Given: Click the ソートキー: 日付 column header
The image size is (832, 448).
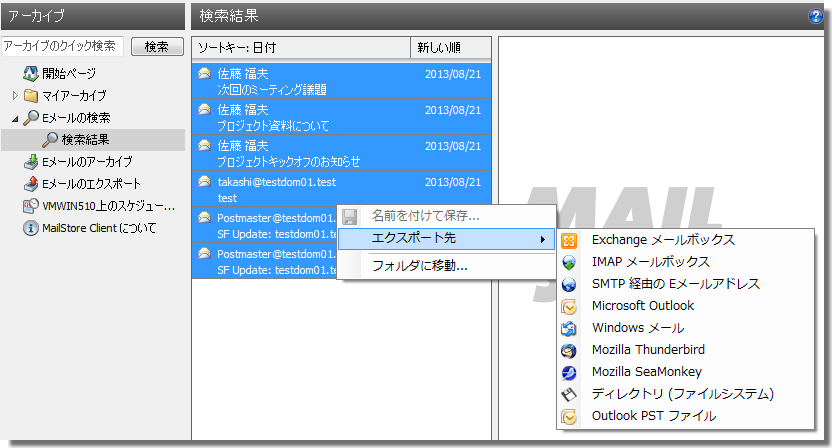Looking at the screenshot, I should (301, 48).
